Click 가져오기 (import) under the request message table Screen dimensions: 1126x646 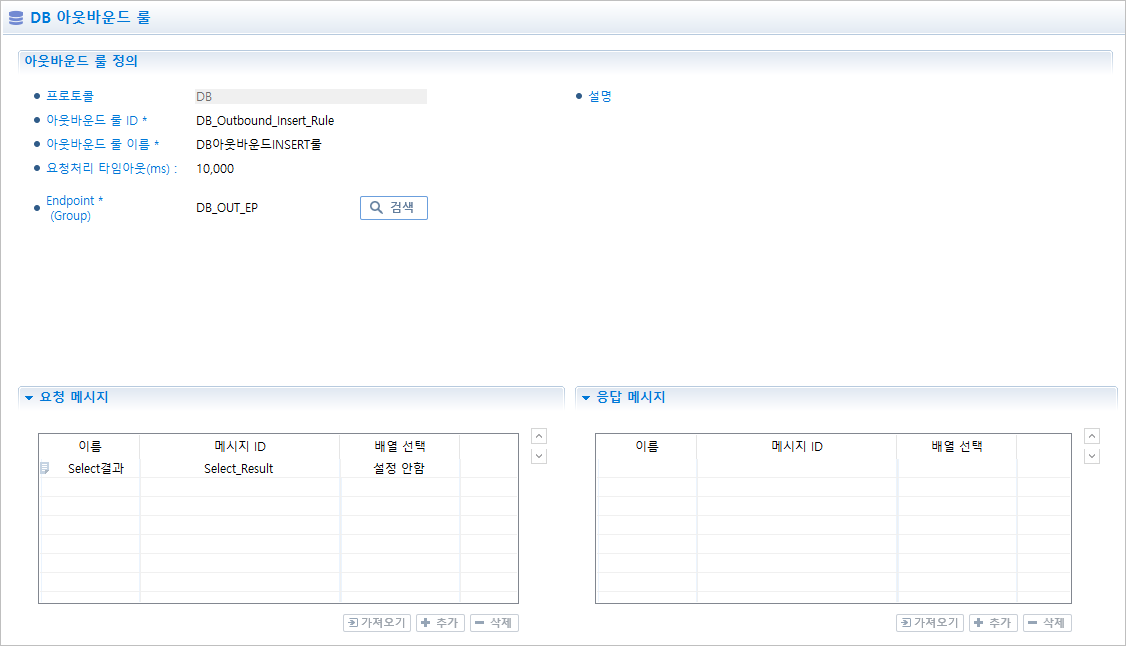tap(377, 623)
